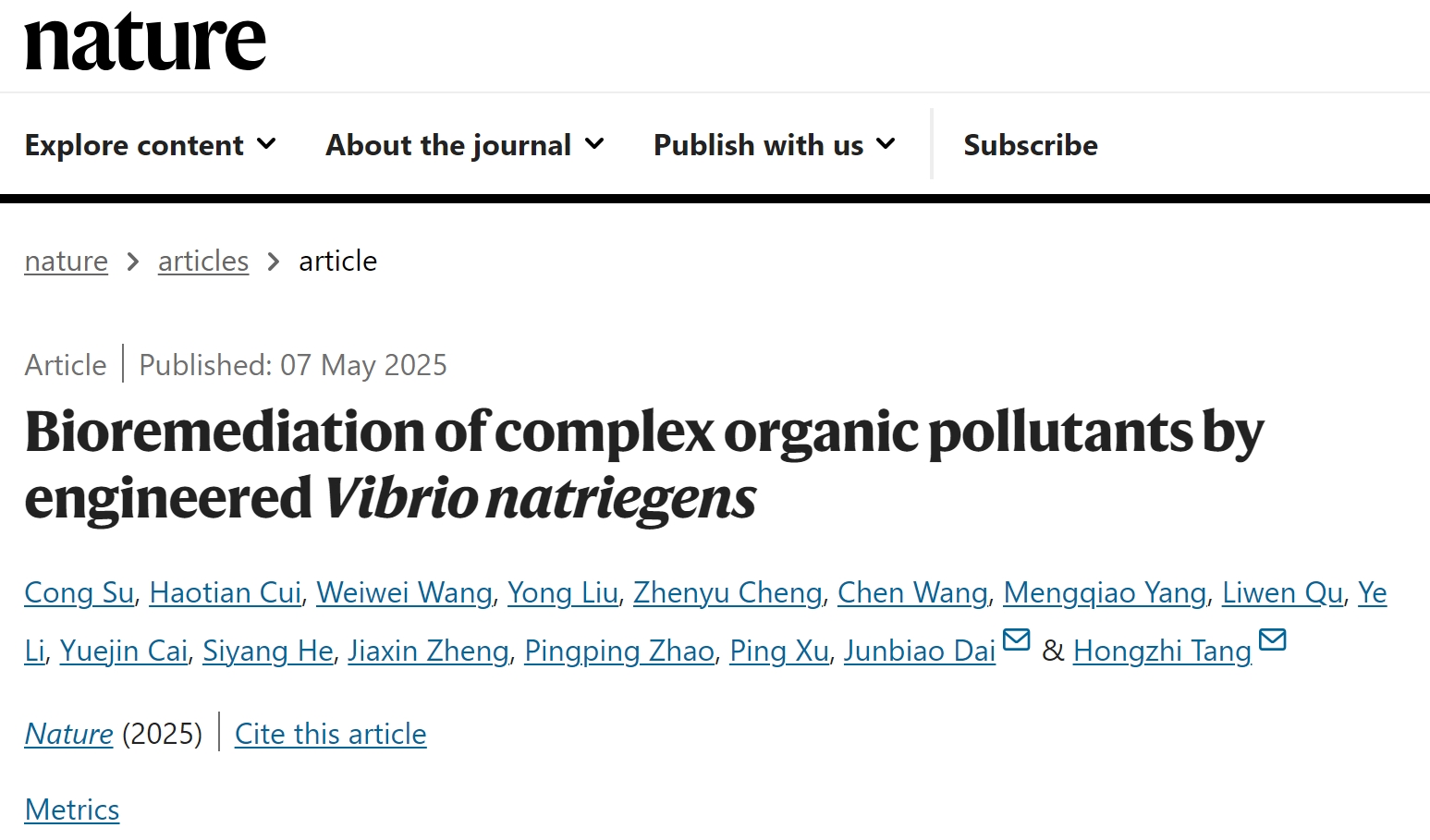Click the italic Nature journal link

pyautogui.click(x=68, y=735)
